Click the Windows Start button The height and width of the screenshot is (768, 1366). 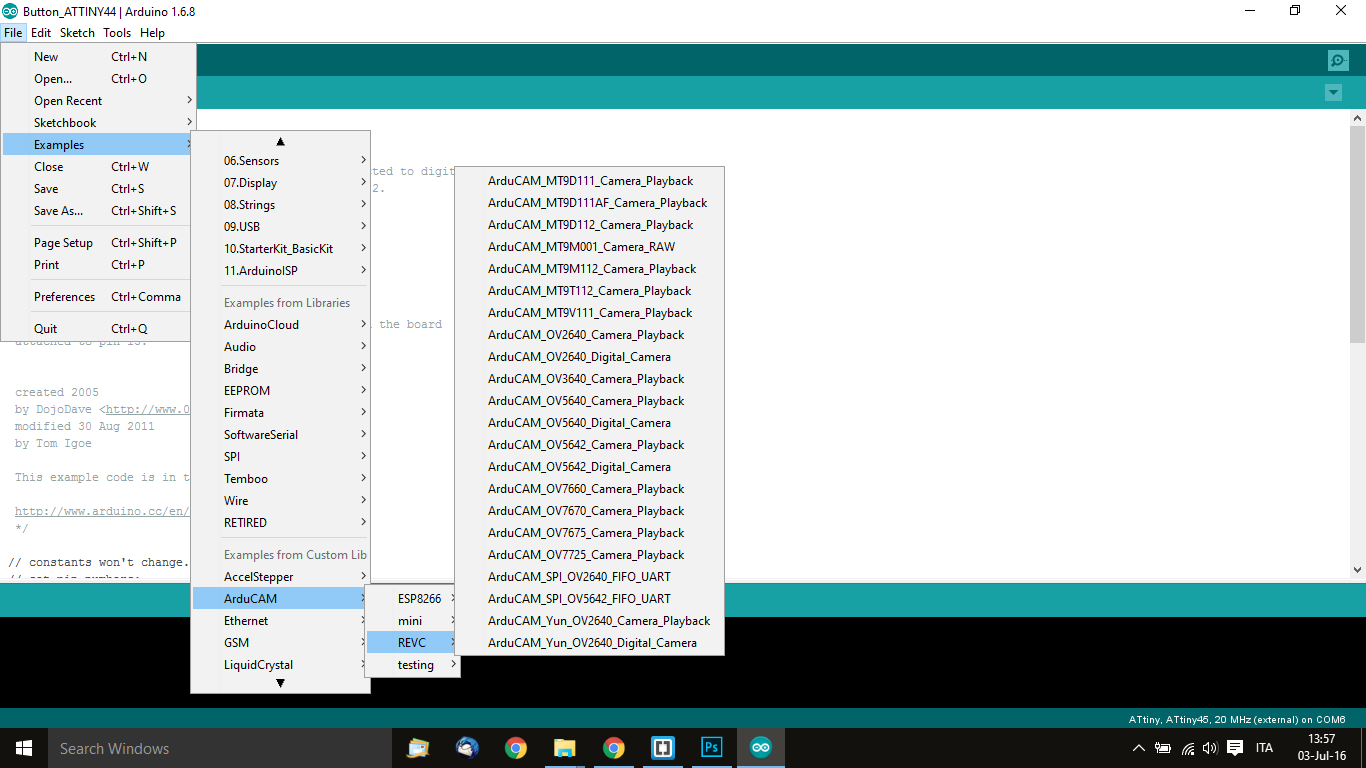click(24, 748)
